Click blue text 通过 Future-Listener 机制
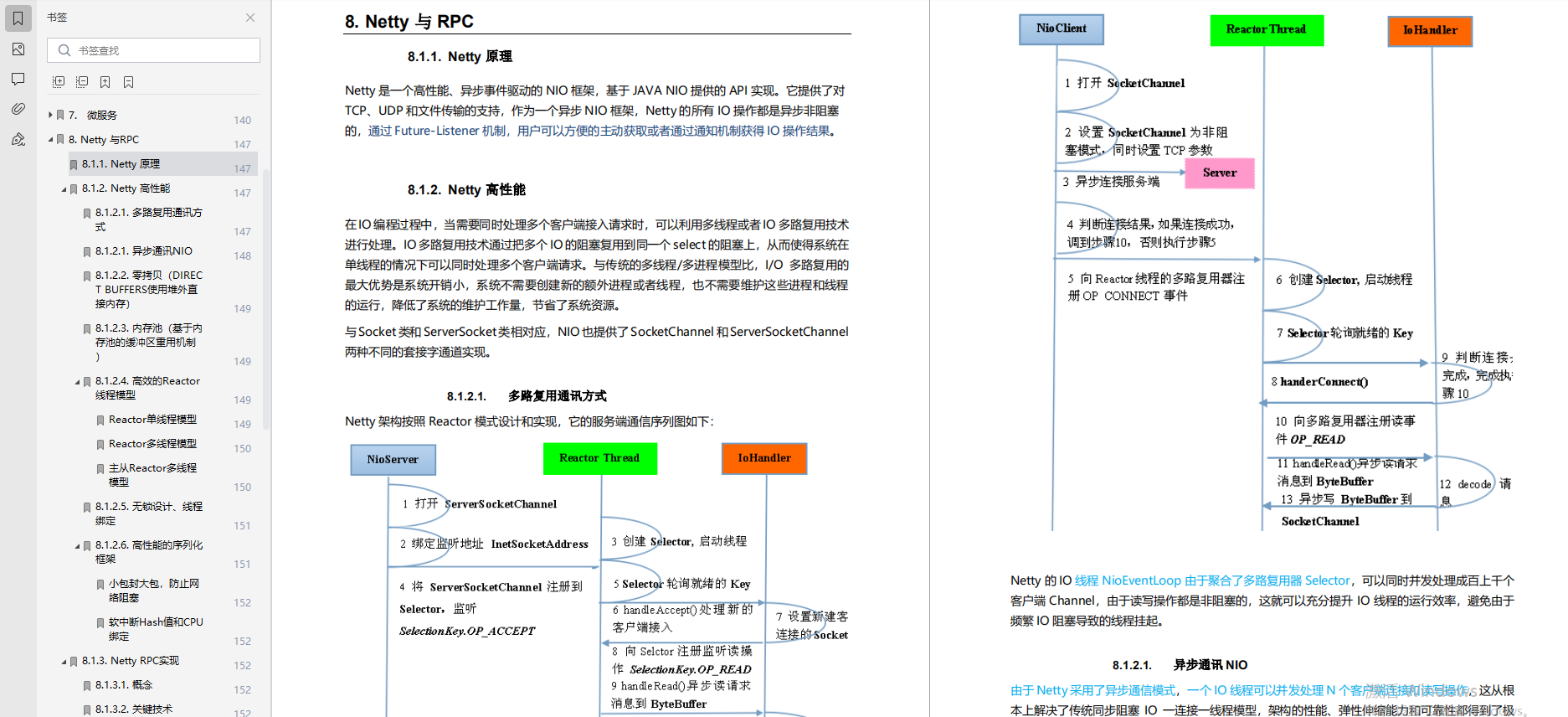This screenshot has width=1568, height=717. point(437,132)
